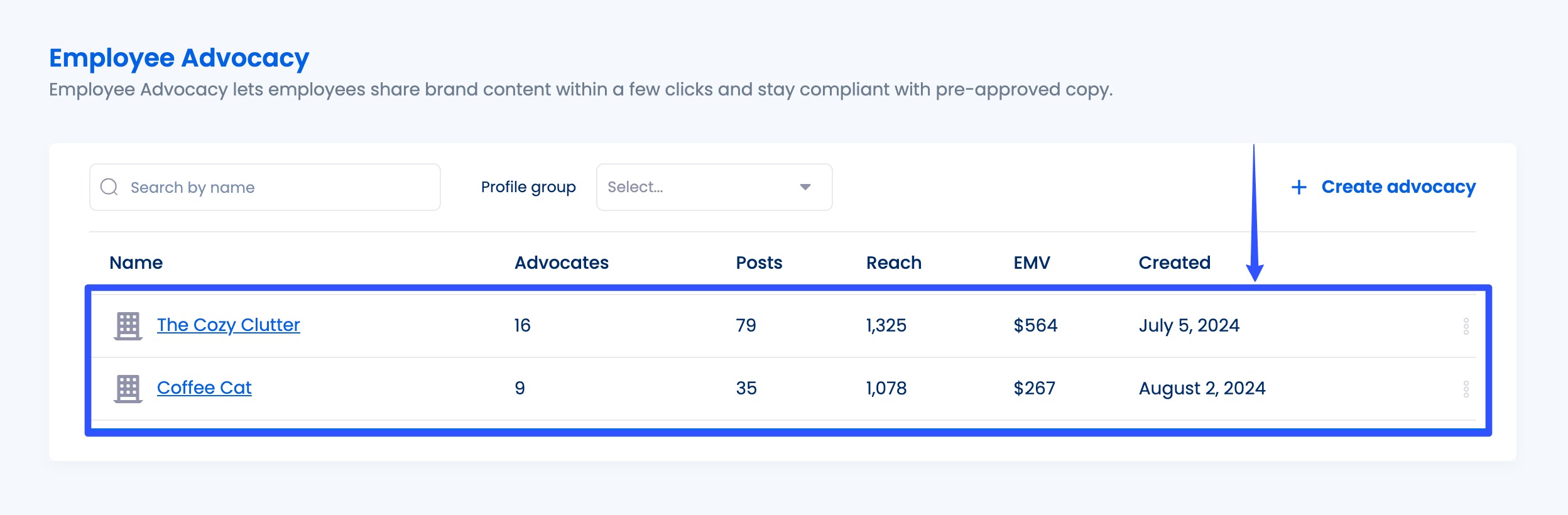The height and width of the screenshot is (515, 1568).
Task: Click the EMV column header
Action: tap(1031, 263)
